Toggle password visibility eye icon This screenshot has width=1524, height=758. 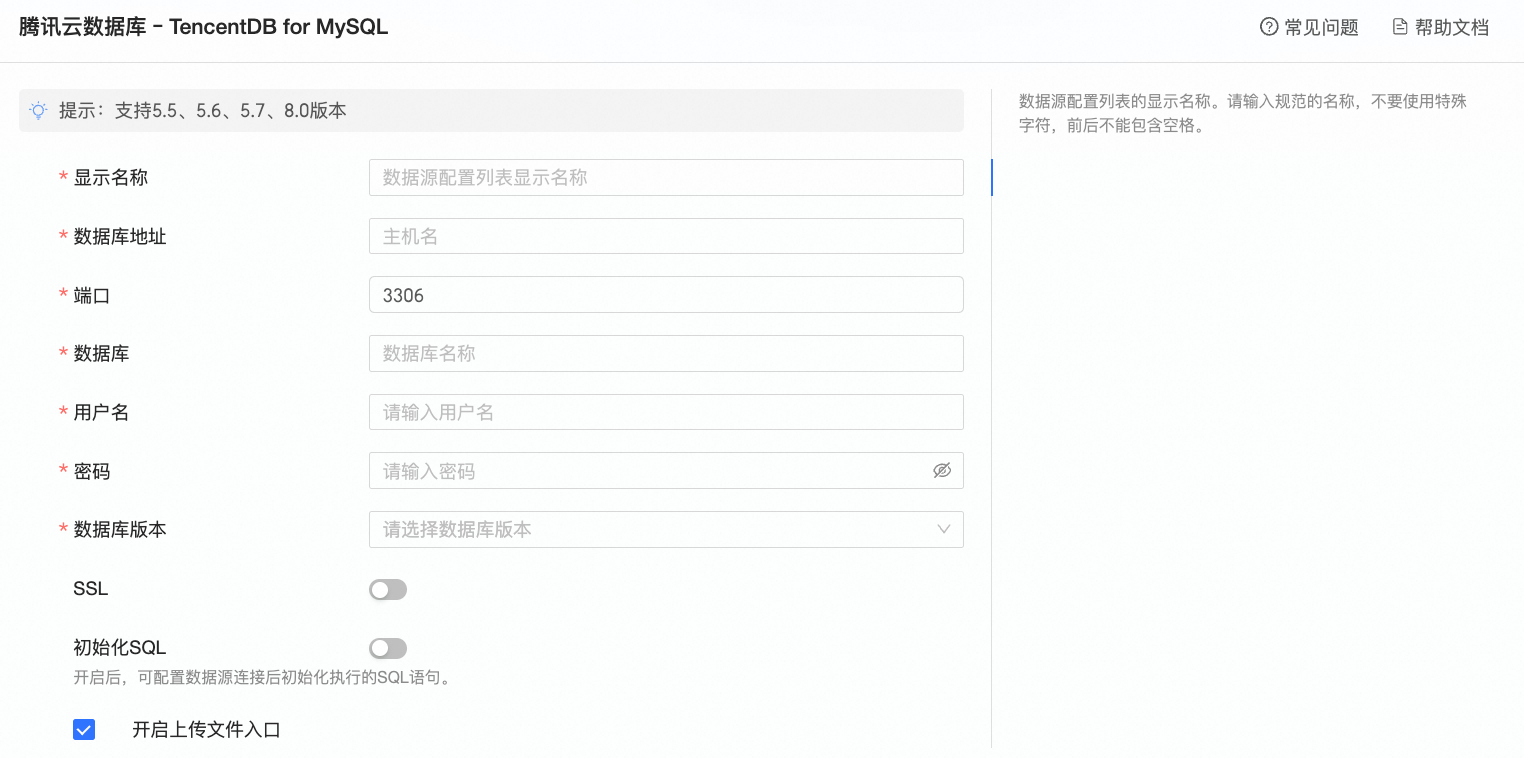[942, 470]
